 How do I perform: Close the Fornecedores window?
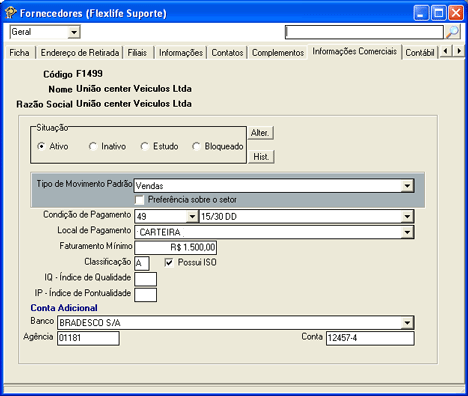pos(456,13)
